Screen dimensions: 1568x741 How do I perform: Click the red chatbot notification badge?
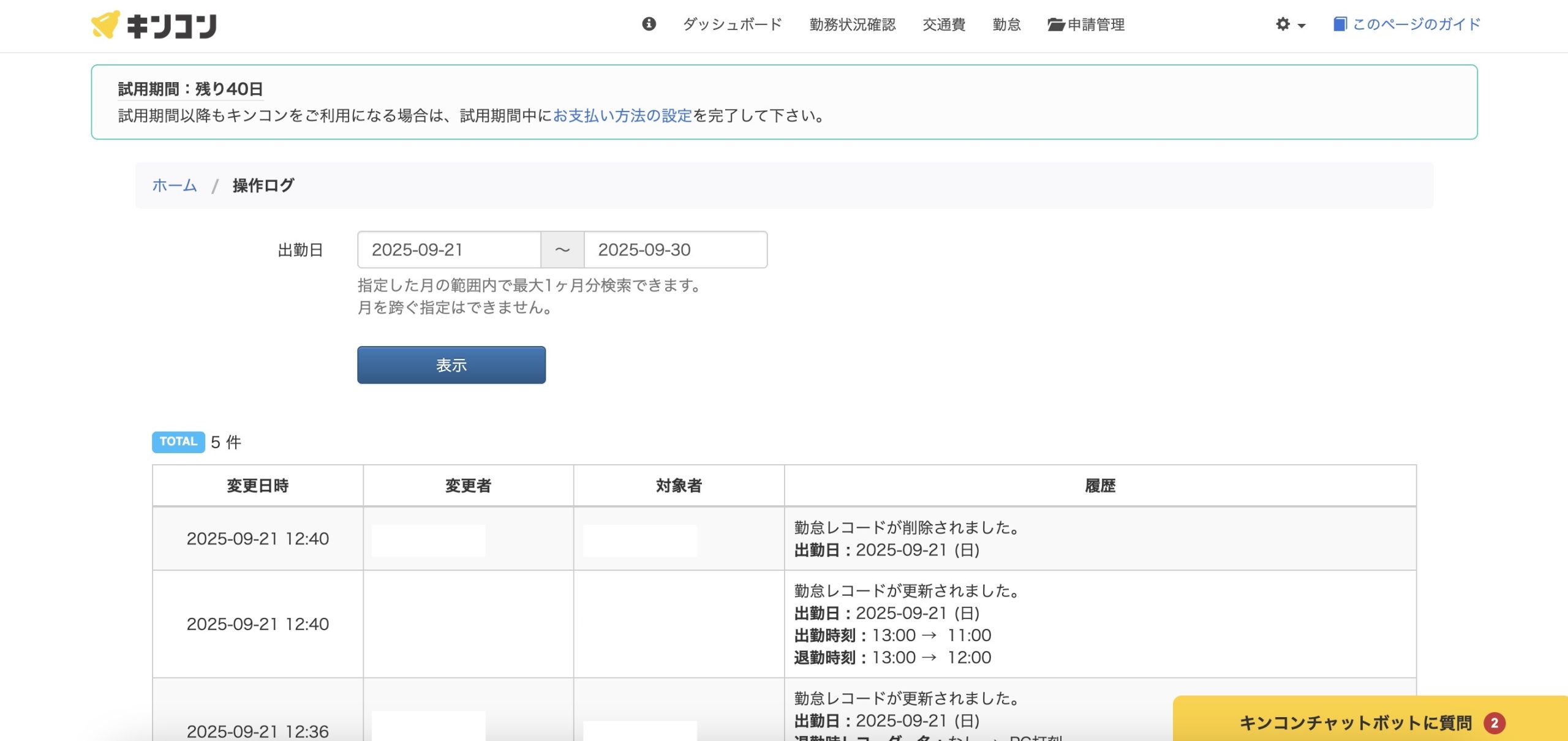click(1494, 723)
